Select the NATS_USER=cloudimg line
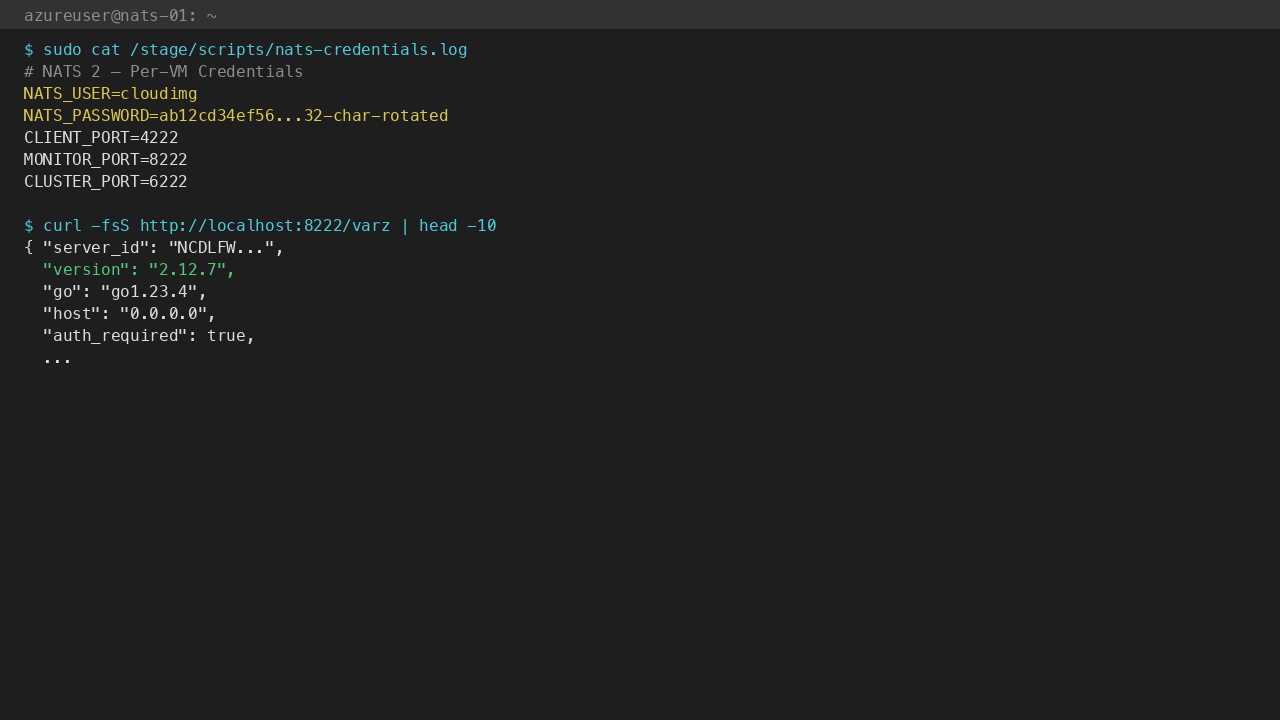The width and height of the screenshot is (1280, 720). (110, 94)
